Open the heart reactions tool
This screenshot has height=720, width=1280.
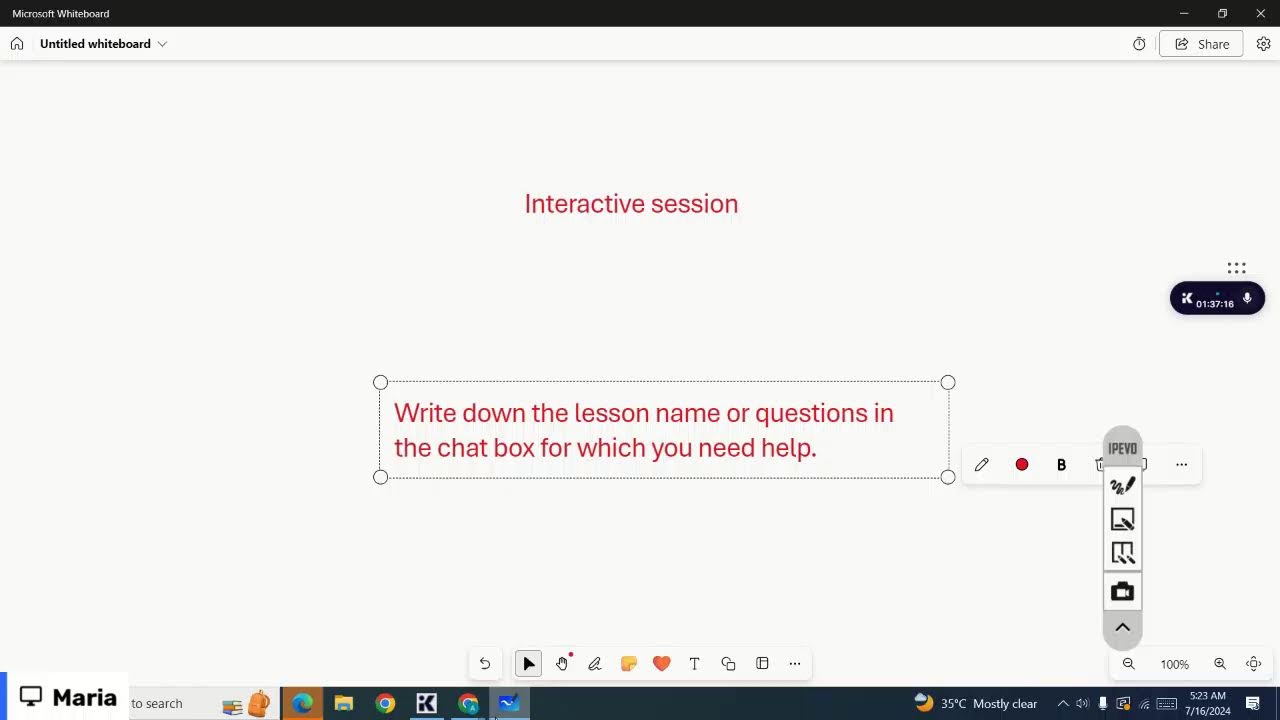(x=661, y=663)
